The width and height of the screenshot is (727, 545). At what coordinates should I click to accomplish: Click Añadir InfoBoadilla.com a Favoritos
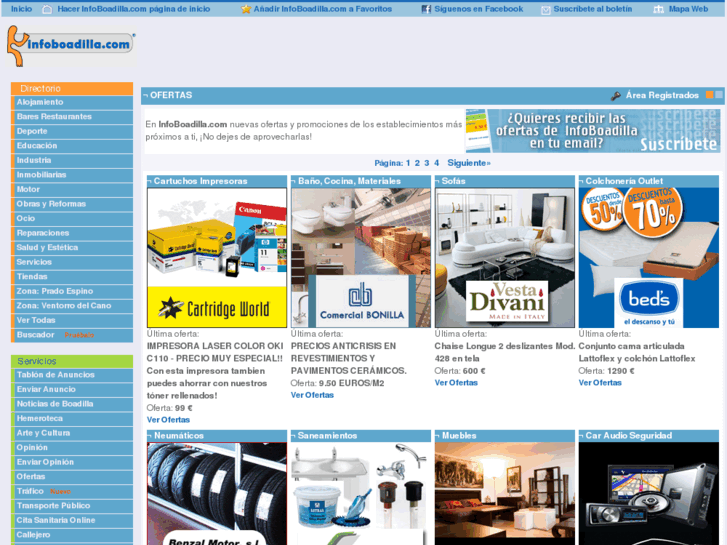[323, 9]
